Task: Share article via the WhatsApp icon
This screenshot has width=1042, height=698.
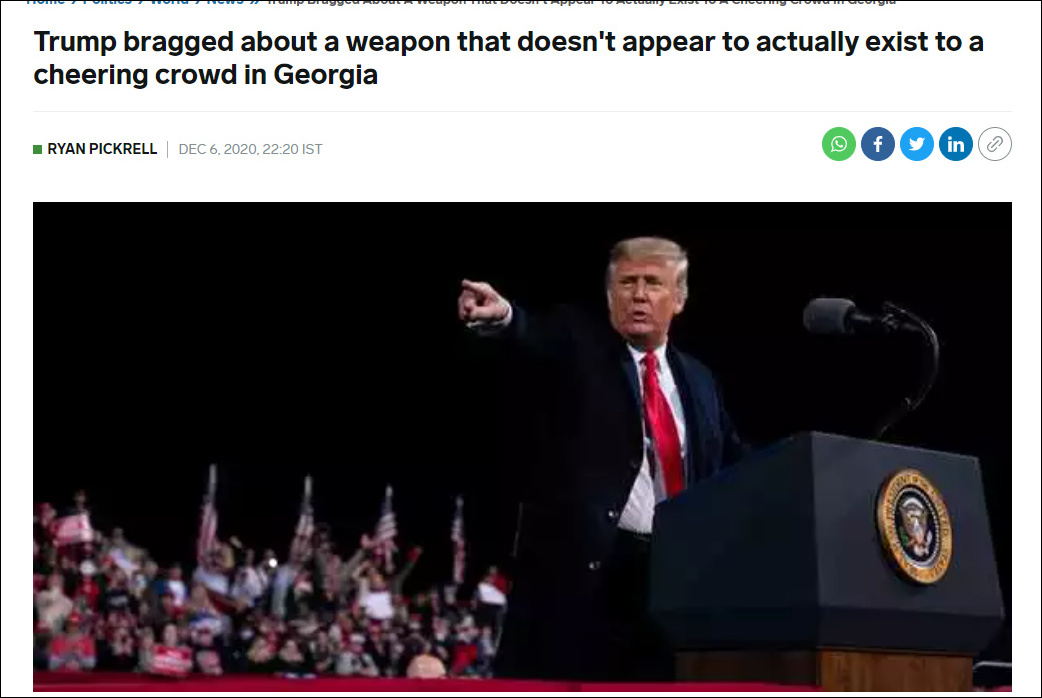Action: pos(839,144)
